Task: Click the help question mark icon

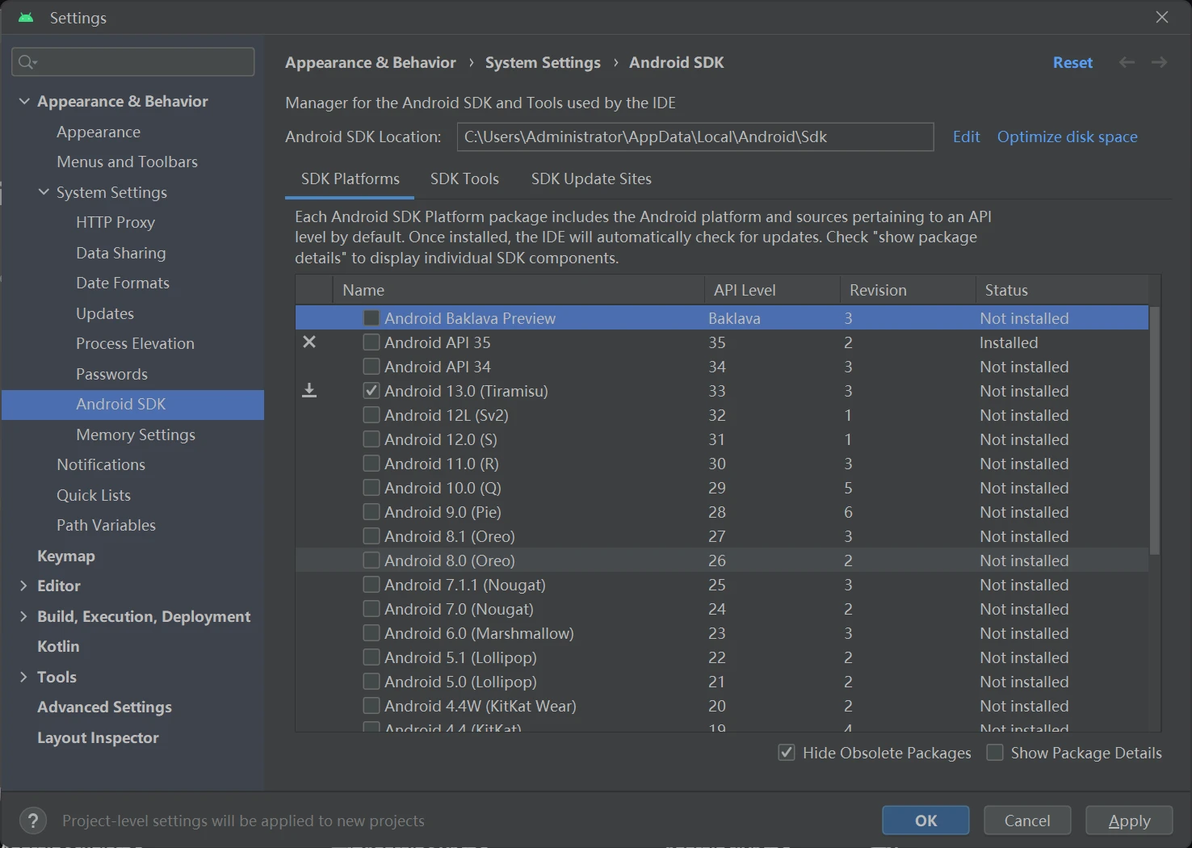Action: point(33,821)
